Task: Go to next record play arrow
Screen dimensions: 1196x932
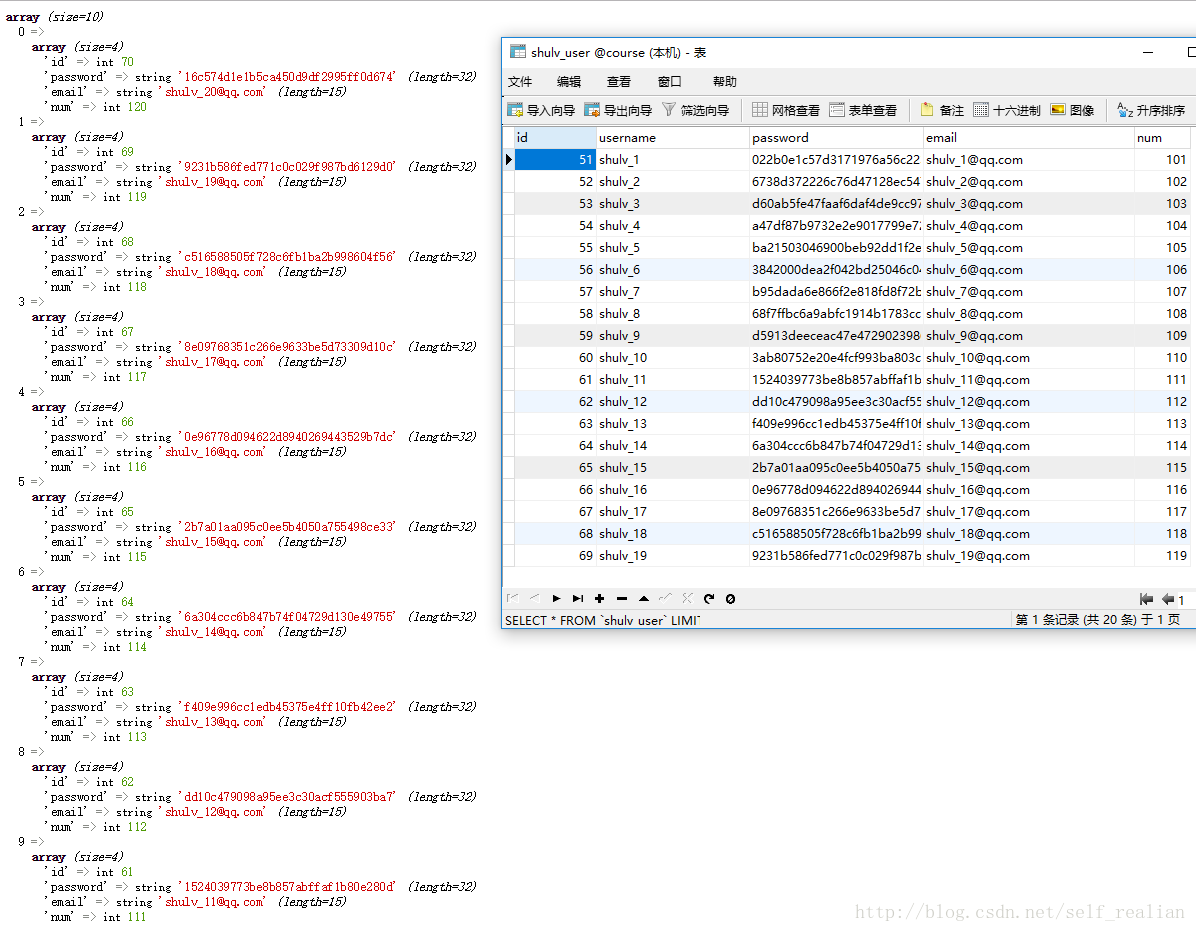Action: tap(556, 599)
